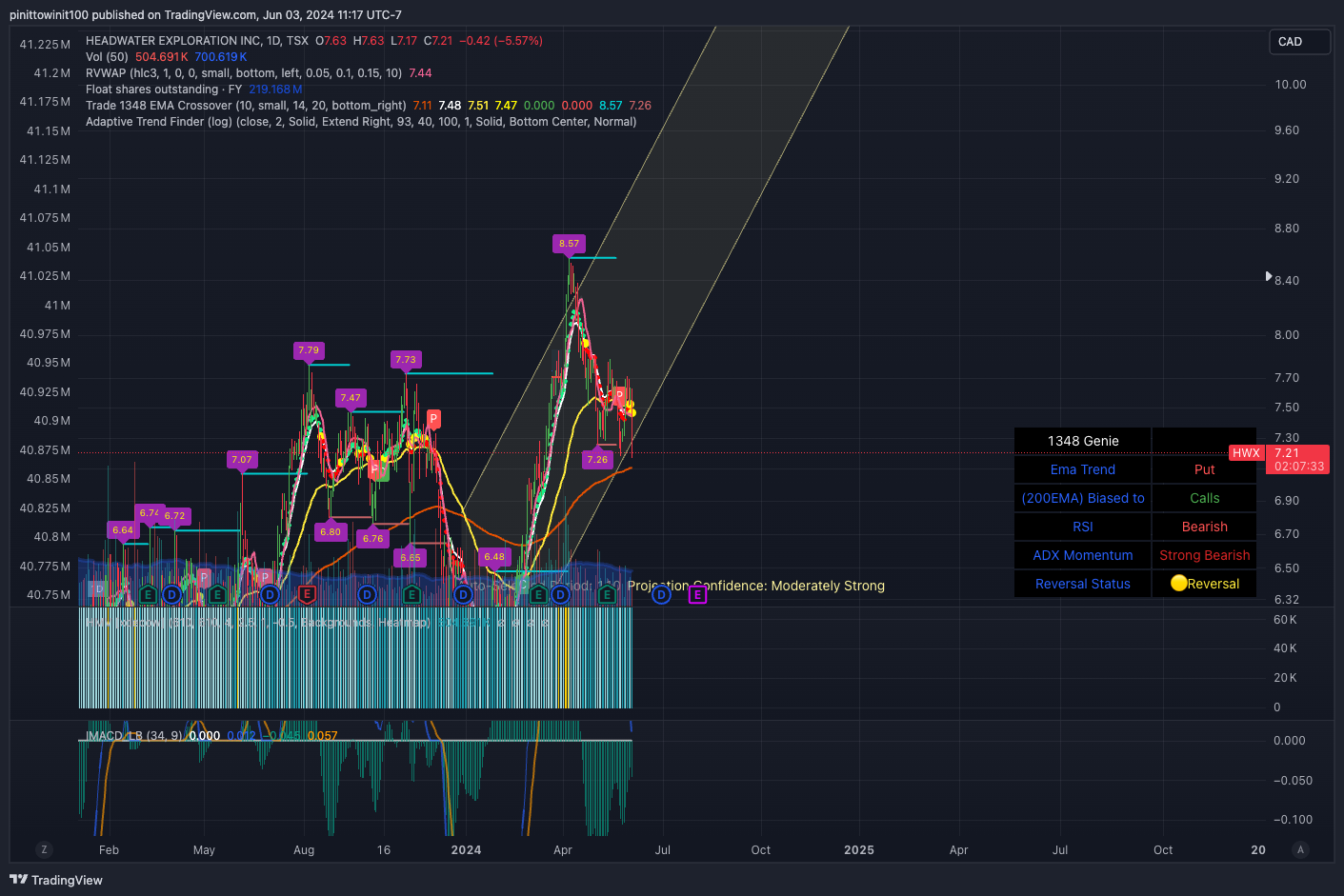Viewport: 1344px width, 896px height.
Task: Click the 8.57 pivot high label
Action: point(569,244)
